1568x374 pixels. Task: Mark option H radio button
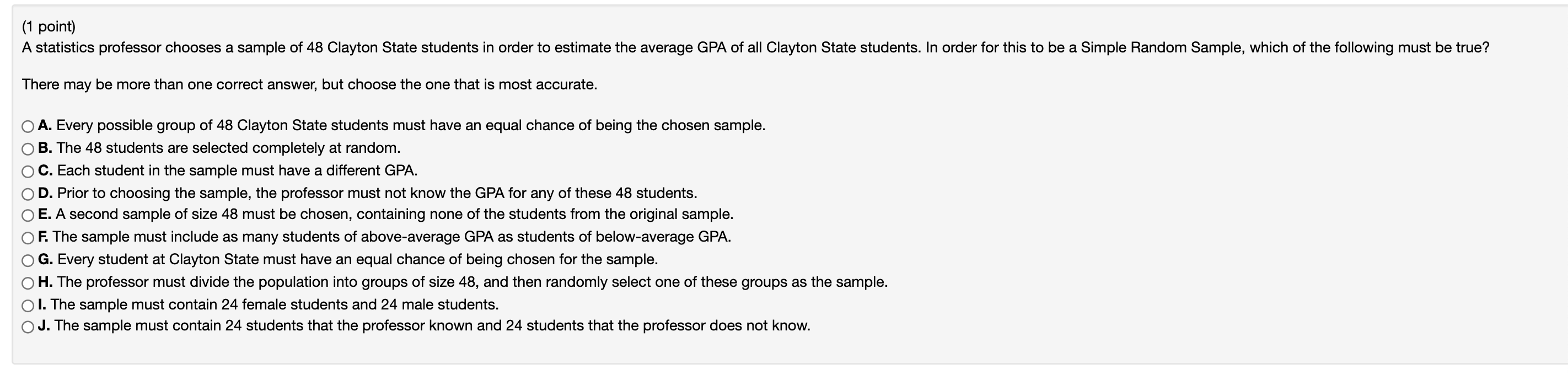(28, 283)
